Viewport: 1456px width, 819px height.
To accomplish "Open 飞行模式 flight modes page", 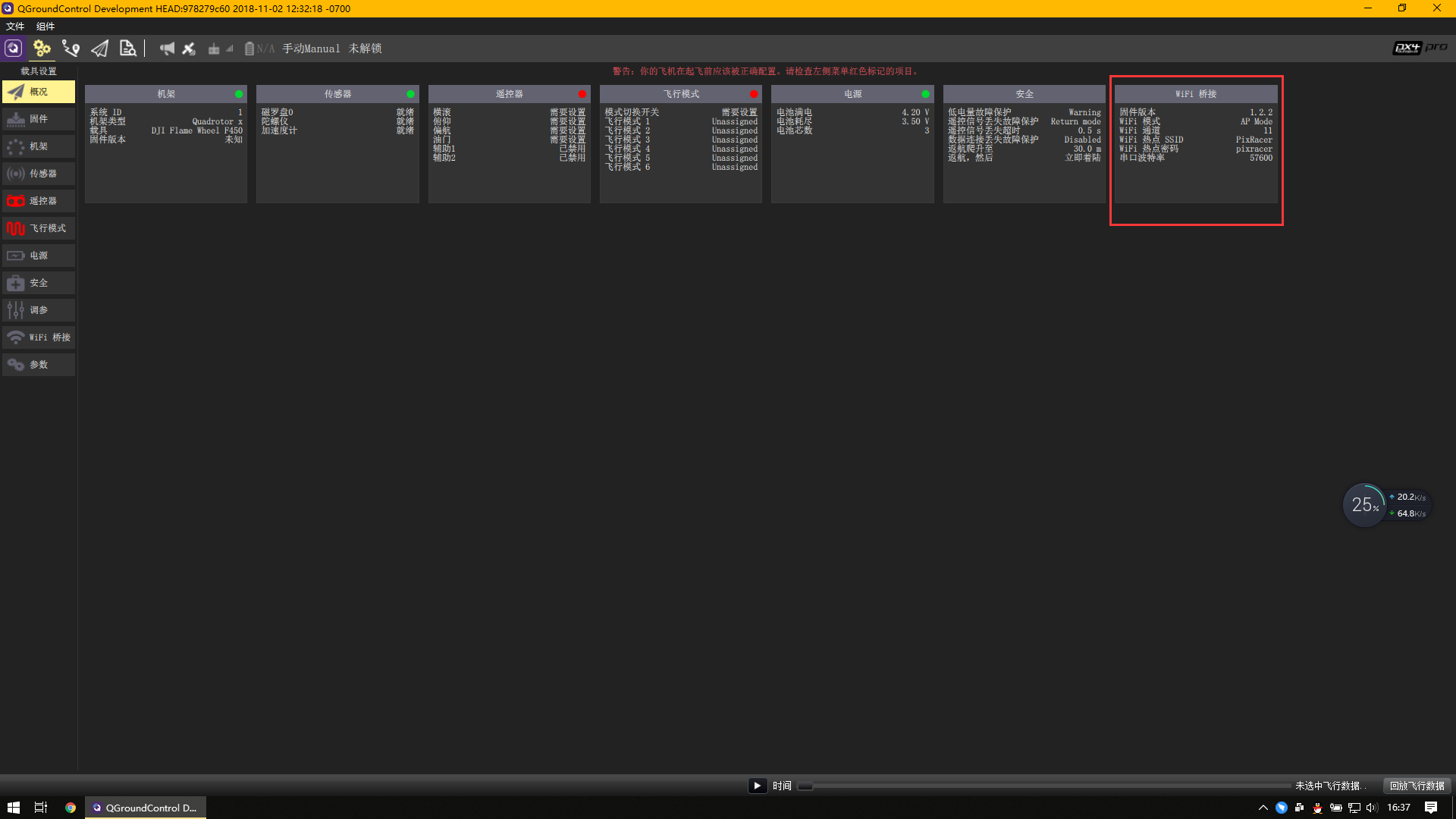I will [x=39, y=228].
